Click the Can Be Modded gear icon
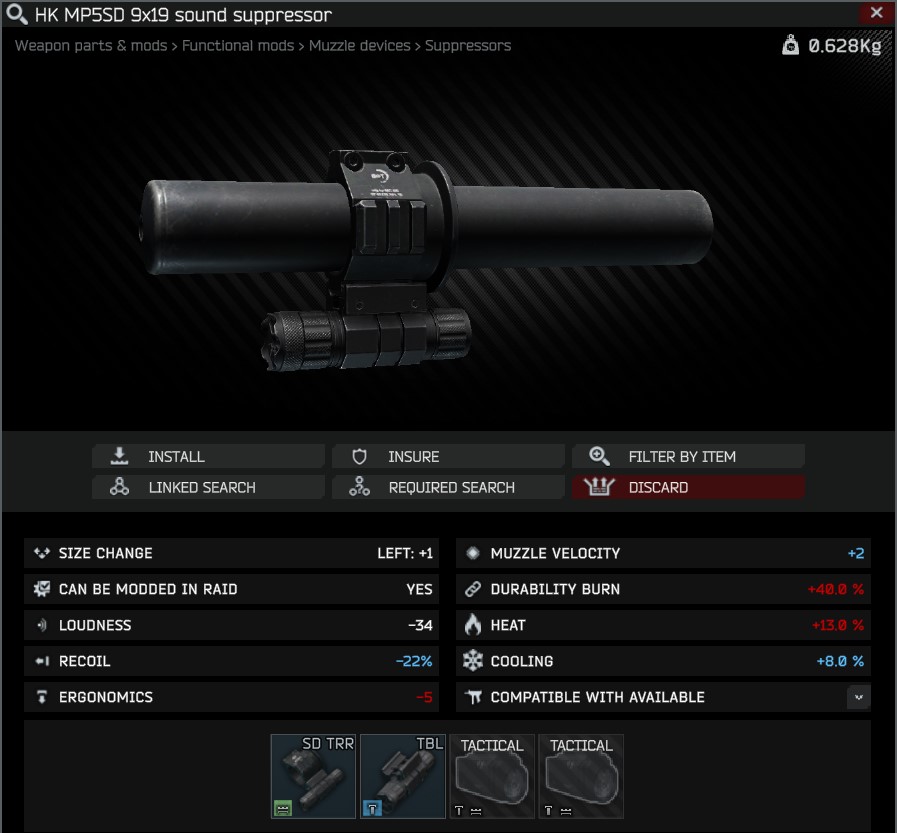The width and height of the screenshot is (897, 833). 42,589
